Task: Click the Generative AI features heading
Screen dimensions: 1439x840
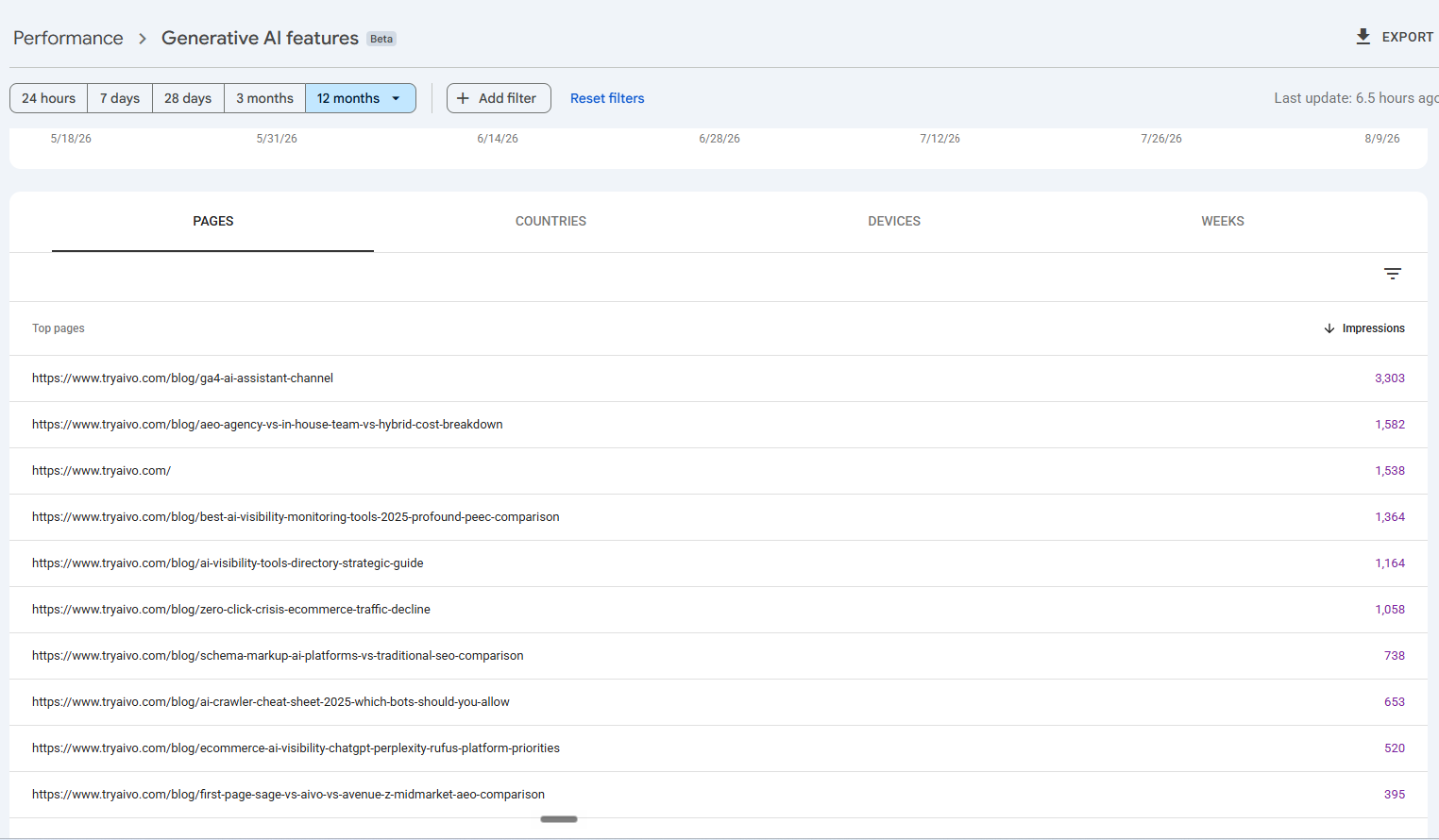Action: point(260,38)
